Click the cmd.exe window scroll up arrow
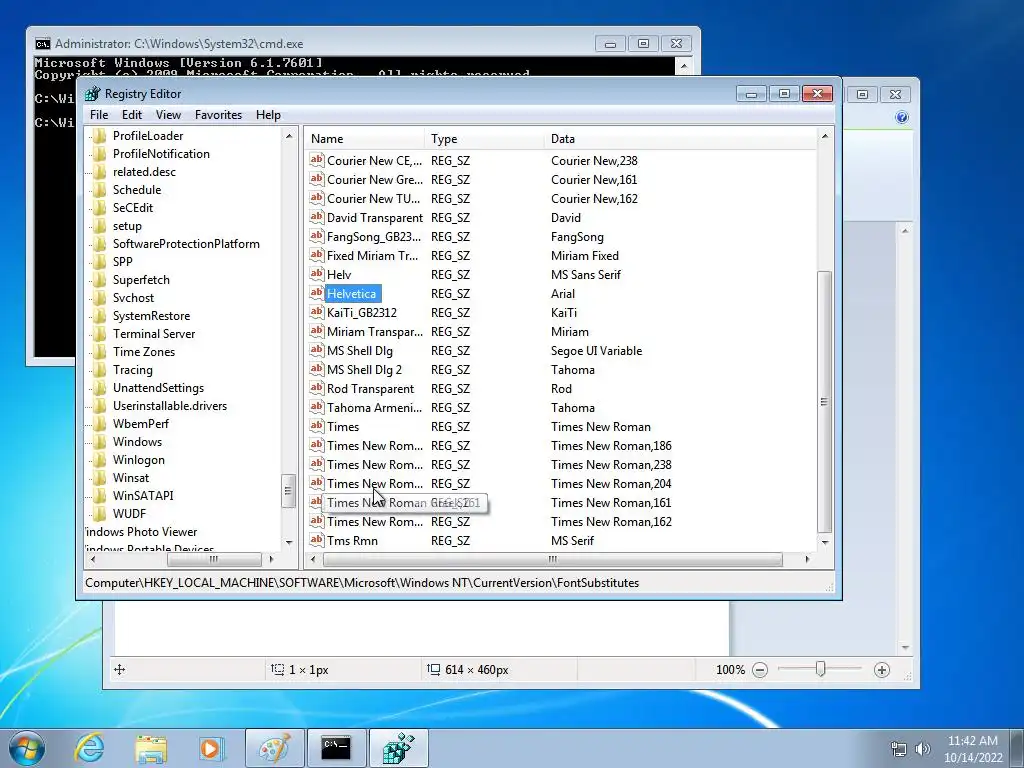Viewport: 1024px width, 768px height. 683,66
